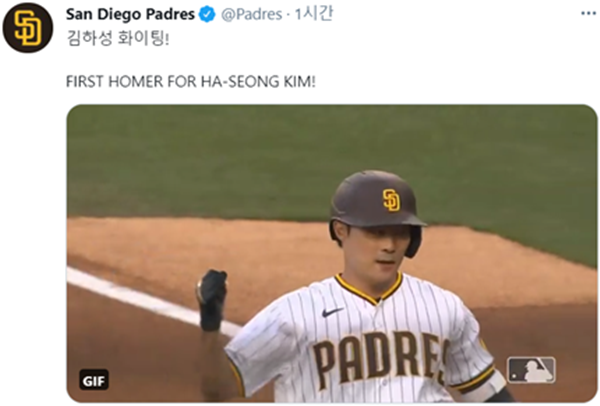600x406 pixels.
Task: Click the Nike swoosh on the jersey
Action: point(332,311)
